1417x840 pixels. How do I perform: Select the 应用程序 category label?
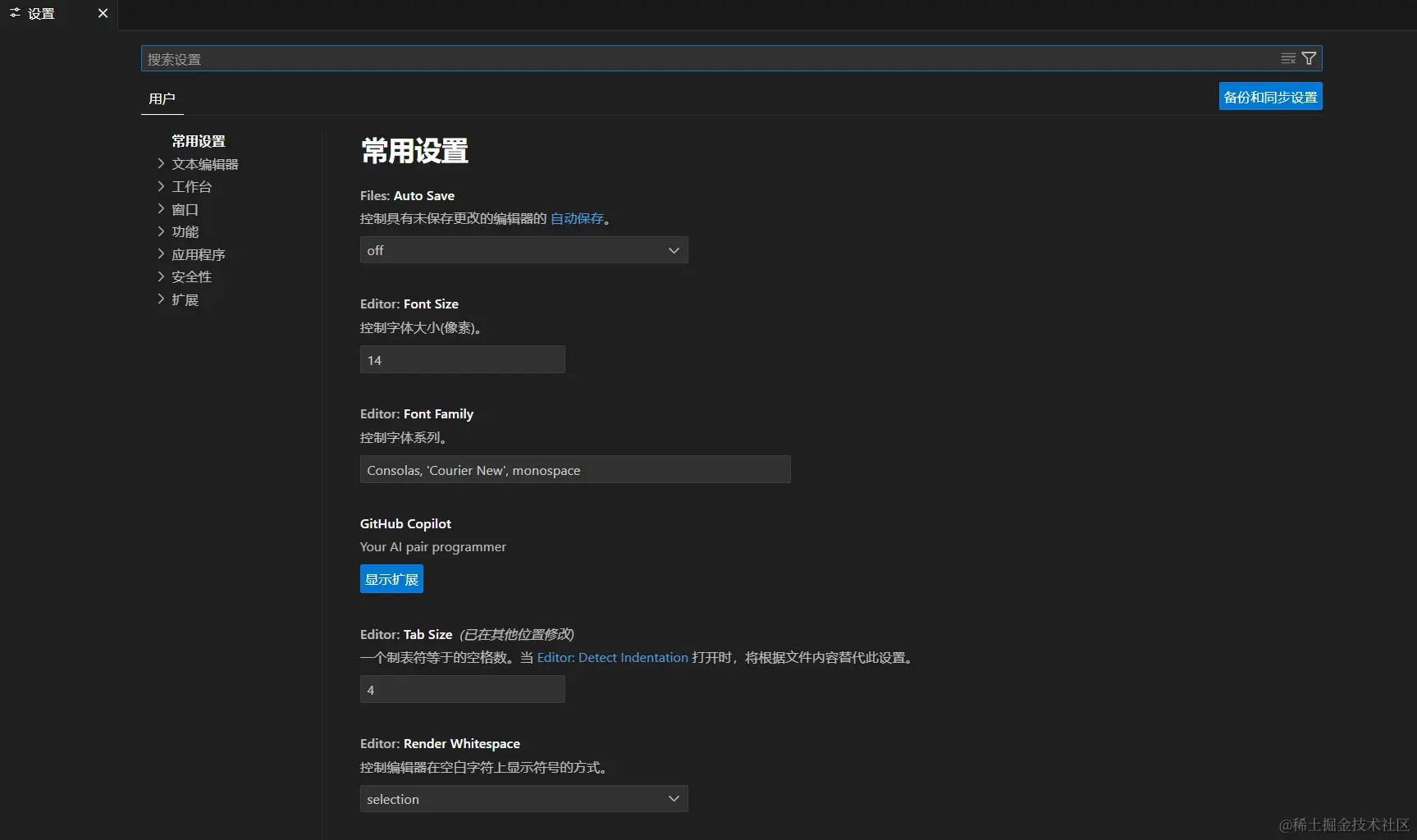coord(199,254)
